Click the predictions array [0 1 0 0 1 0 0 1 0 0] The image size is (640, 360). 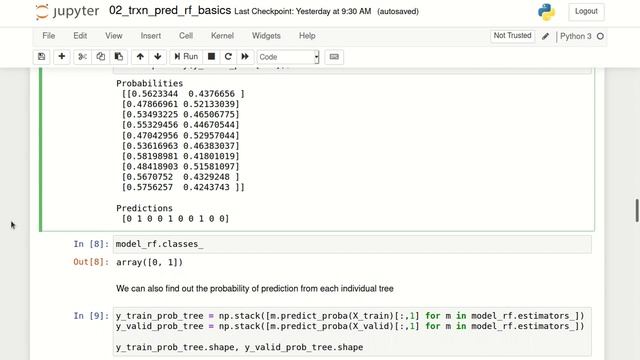[x=176, y=219]
